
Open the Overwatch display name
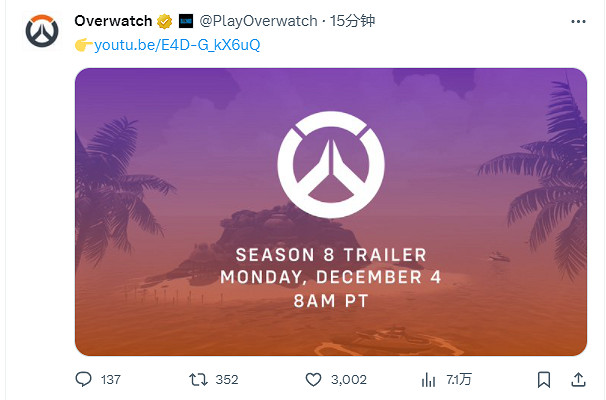pos(113,20)
